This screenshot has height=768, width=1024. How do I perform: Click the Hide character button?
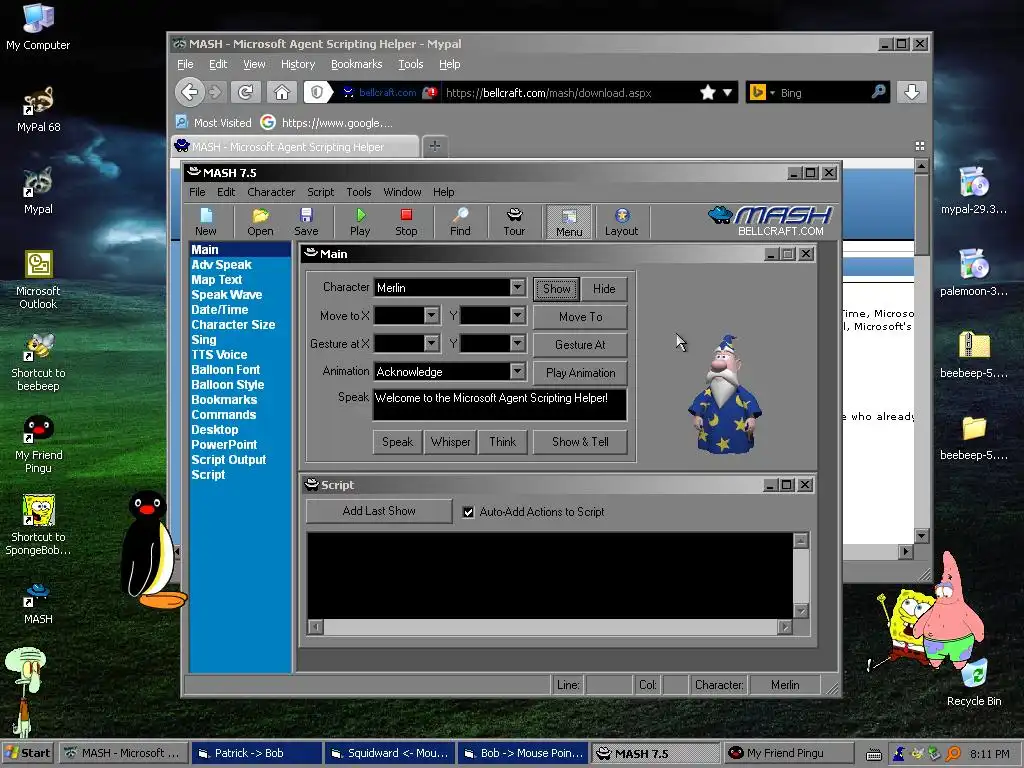tap(604, 289)
